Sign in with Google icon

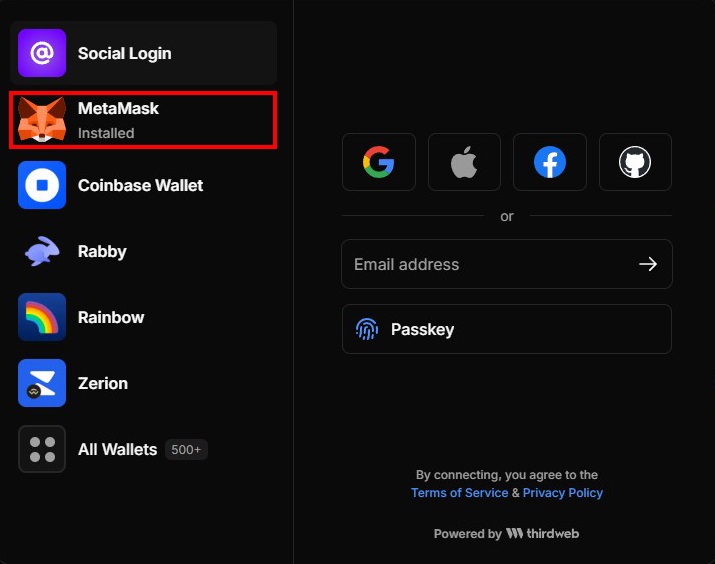(x=378, y=162)
